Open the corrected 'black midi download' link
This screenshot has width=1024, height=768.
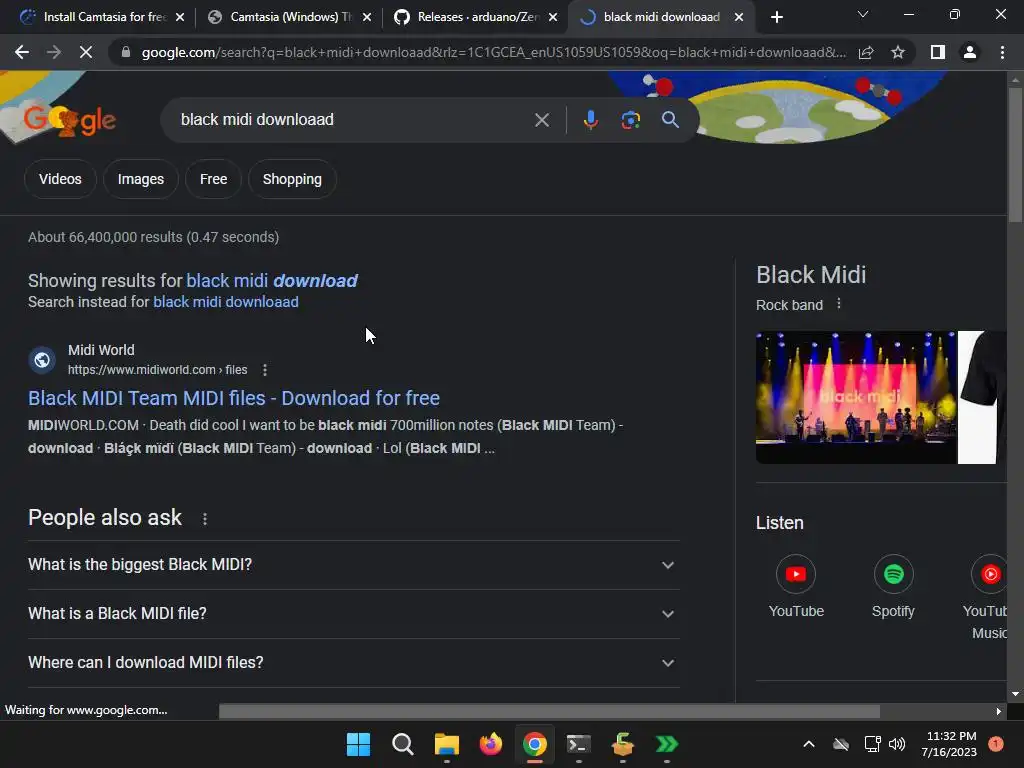coord(272,281)
